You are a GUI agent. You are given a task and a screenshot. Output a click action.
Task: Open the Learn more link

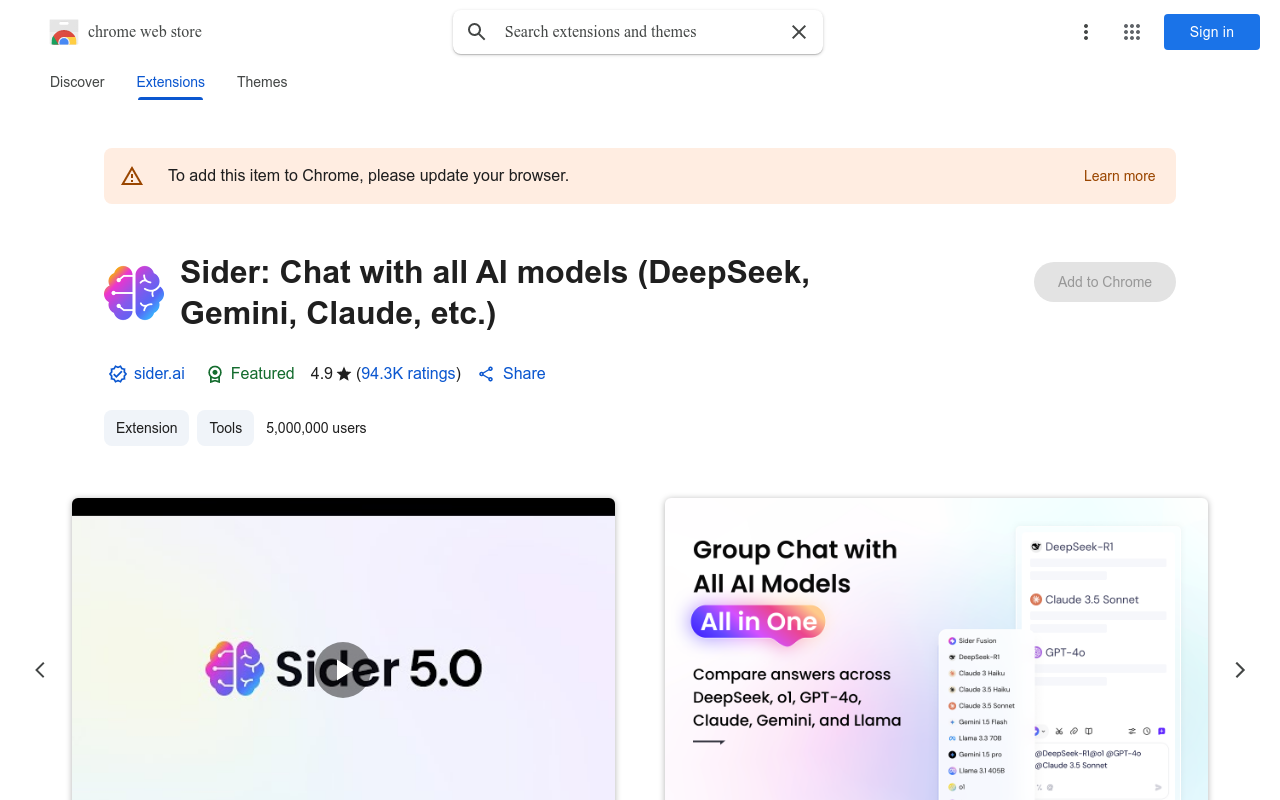tap(1119, 176)
